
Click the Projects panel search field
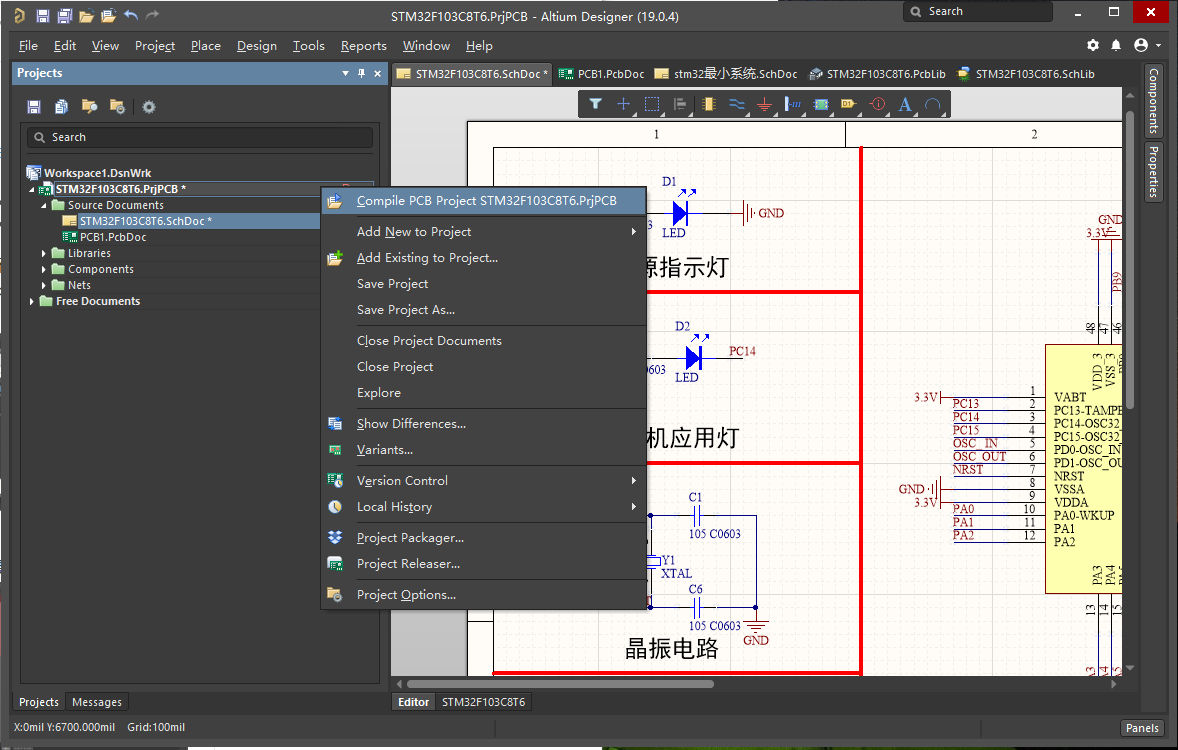click(200, 138)
